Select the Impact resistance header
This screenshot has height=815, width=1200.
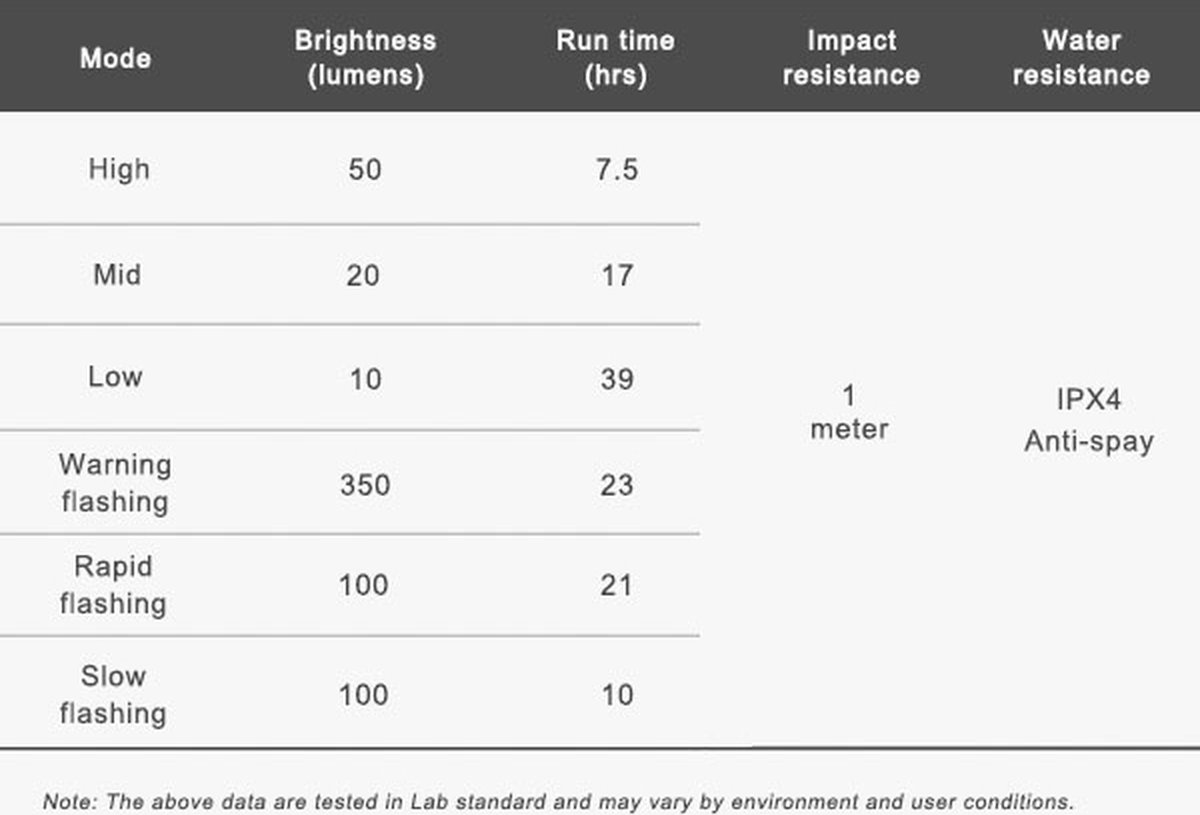pos(851,57)
